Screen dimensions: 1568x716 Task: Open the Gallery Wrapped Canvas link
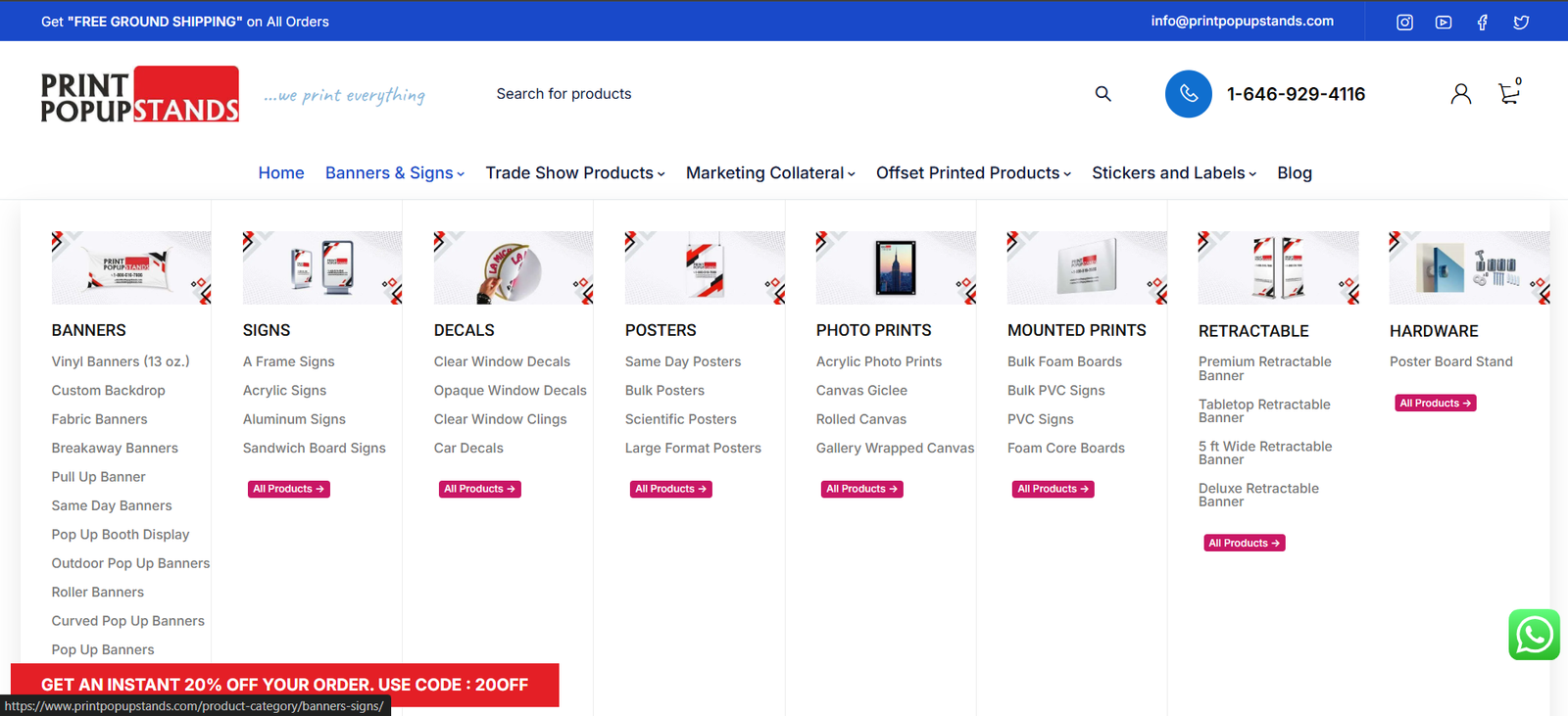(896, 449)
